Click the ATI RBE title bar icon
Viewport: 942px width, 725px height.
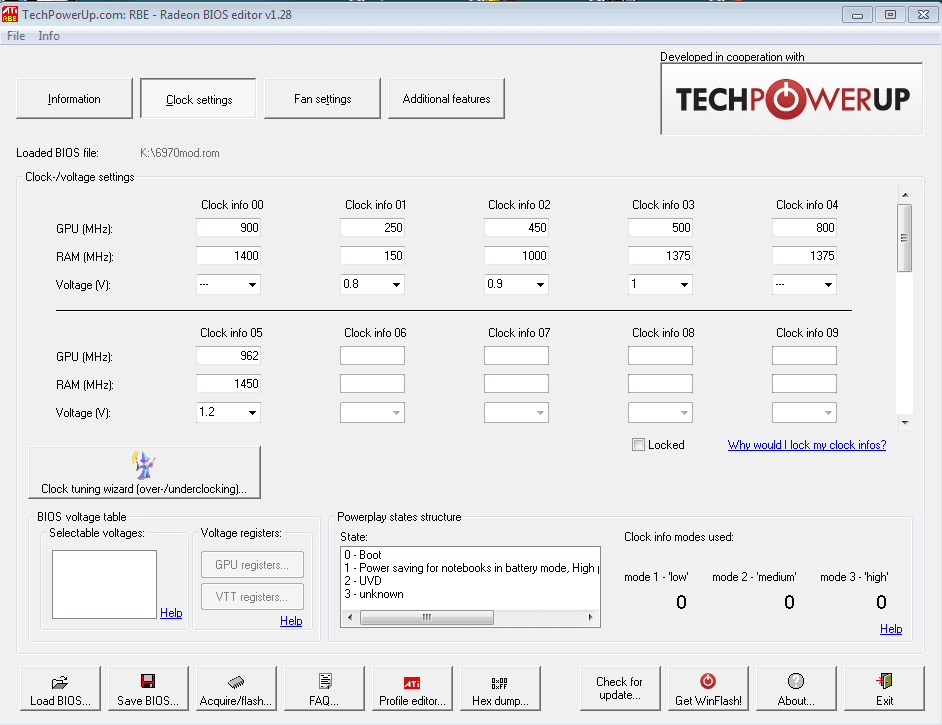(10, 14)
